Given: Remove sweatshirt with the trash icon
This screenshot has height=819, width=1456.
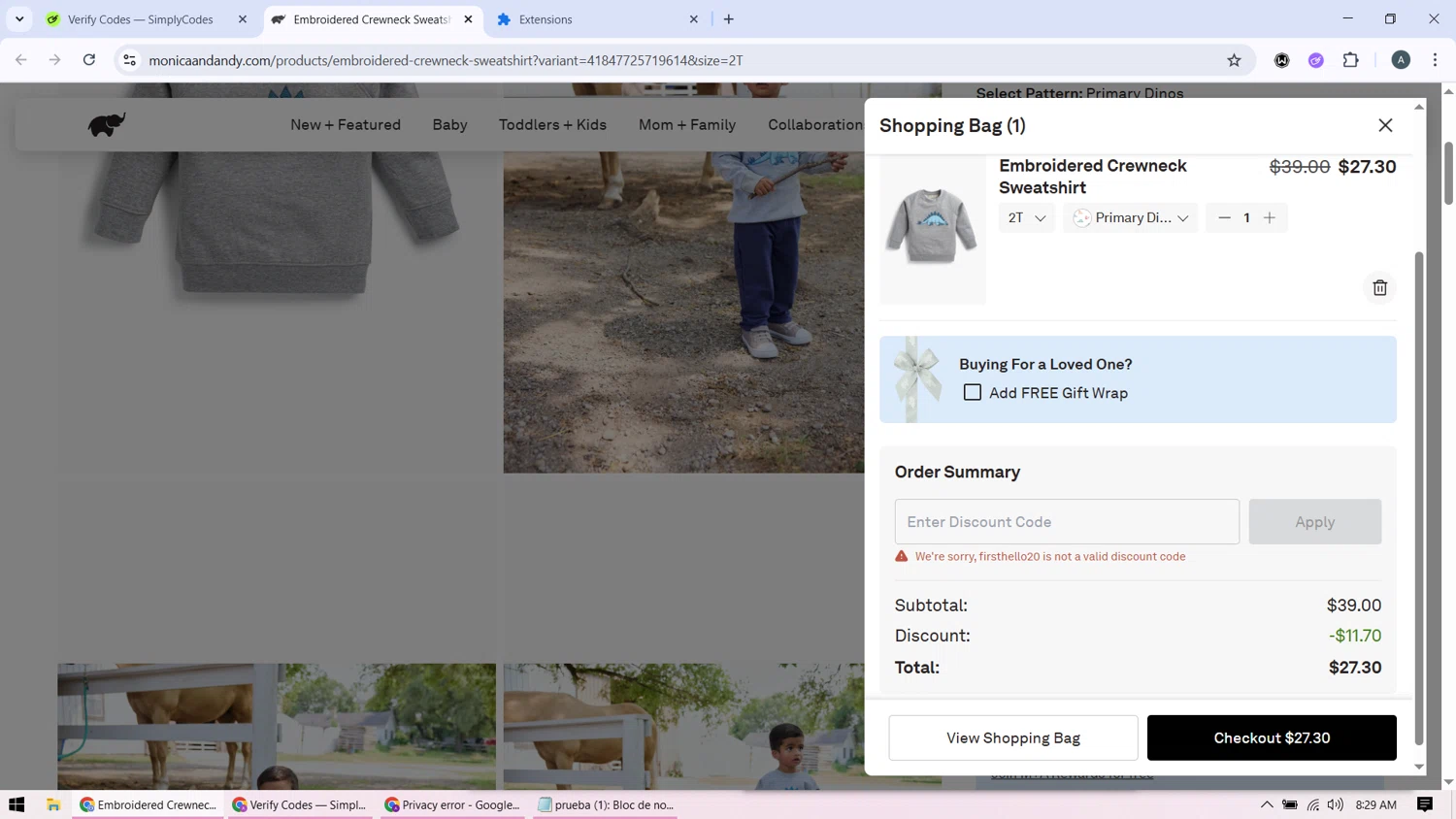Looking at the screenshot, I should pos(1379,287).
